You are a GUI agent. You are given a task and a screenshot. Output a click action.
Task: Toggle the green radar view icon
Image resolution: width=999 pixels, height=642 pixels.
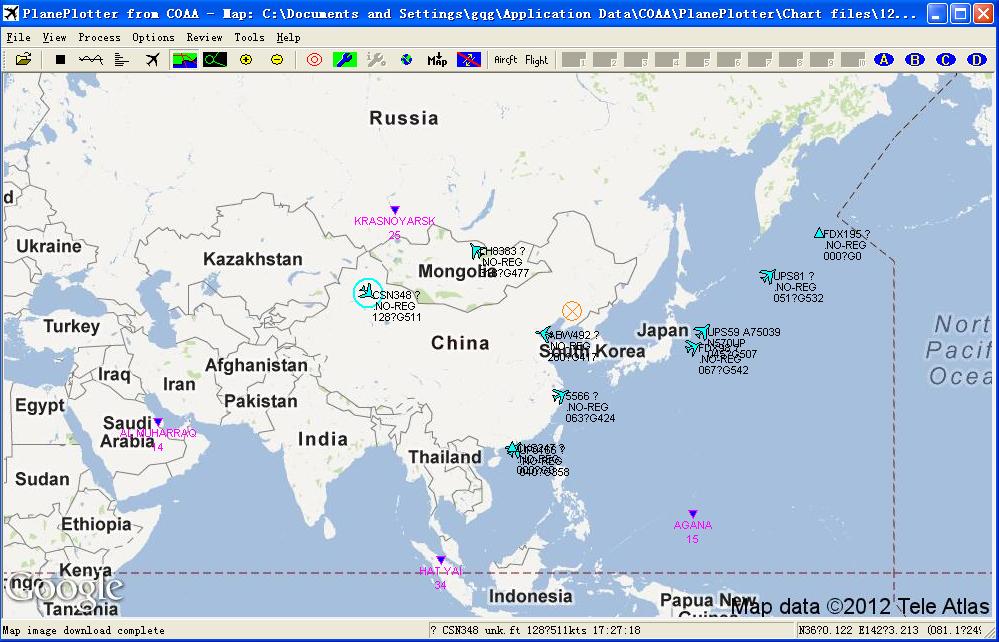[215, 60]
